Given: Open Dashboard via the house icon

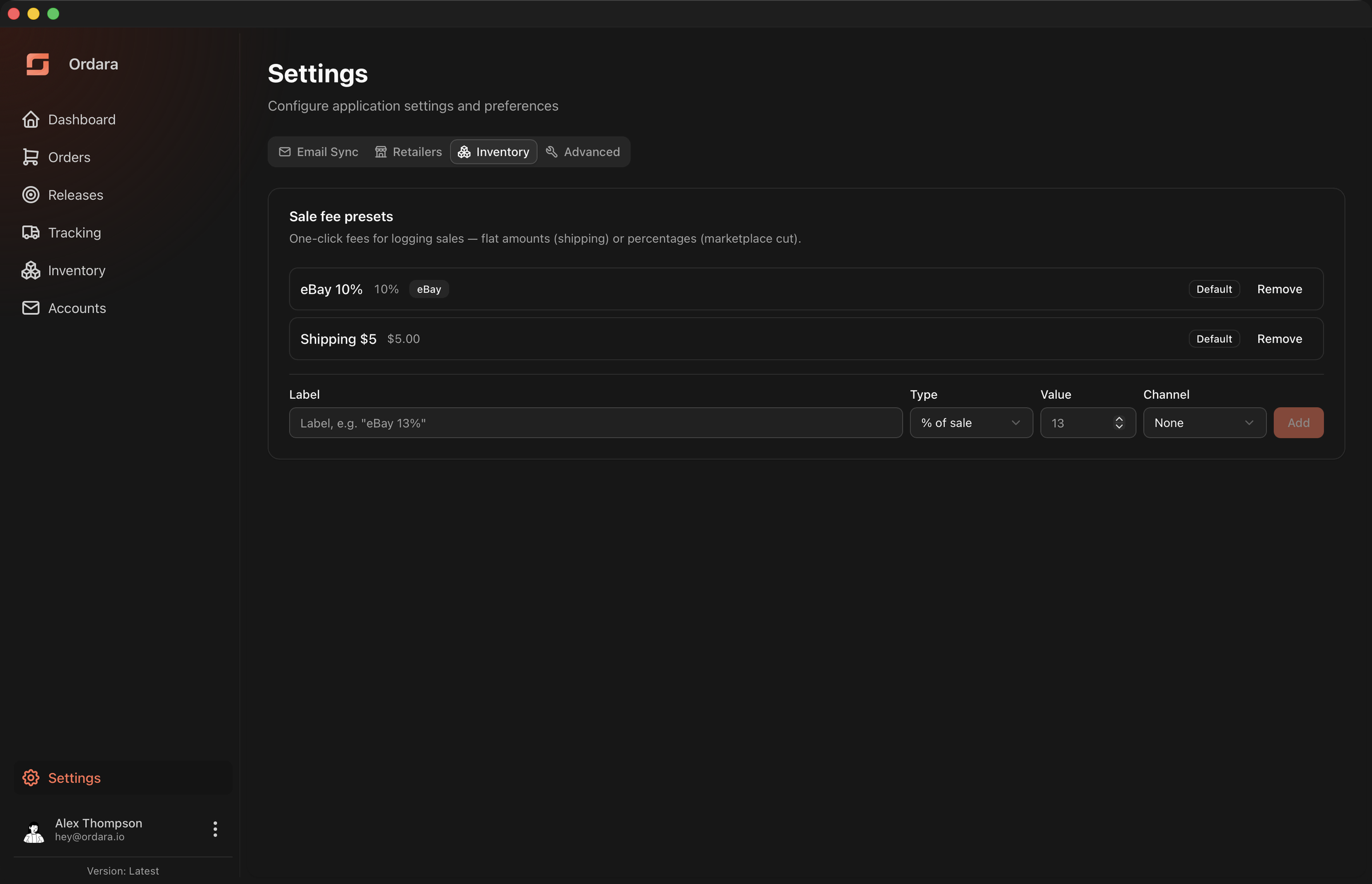Looking at the screenshot, I should [x=30, y=119].
